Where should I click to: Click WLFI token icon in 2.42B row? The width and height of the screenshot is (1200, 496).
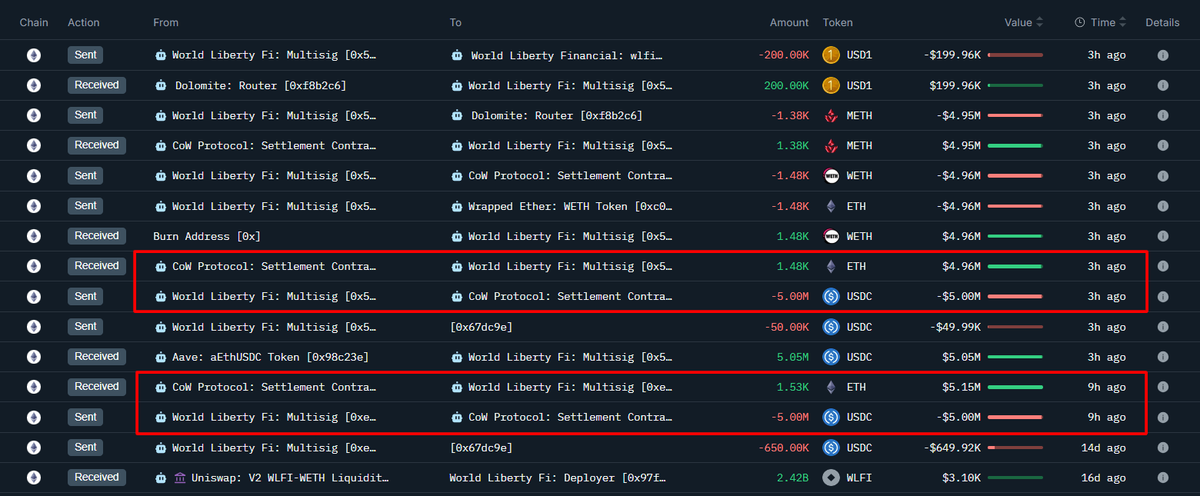pos(831,478)
